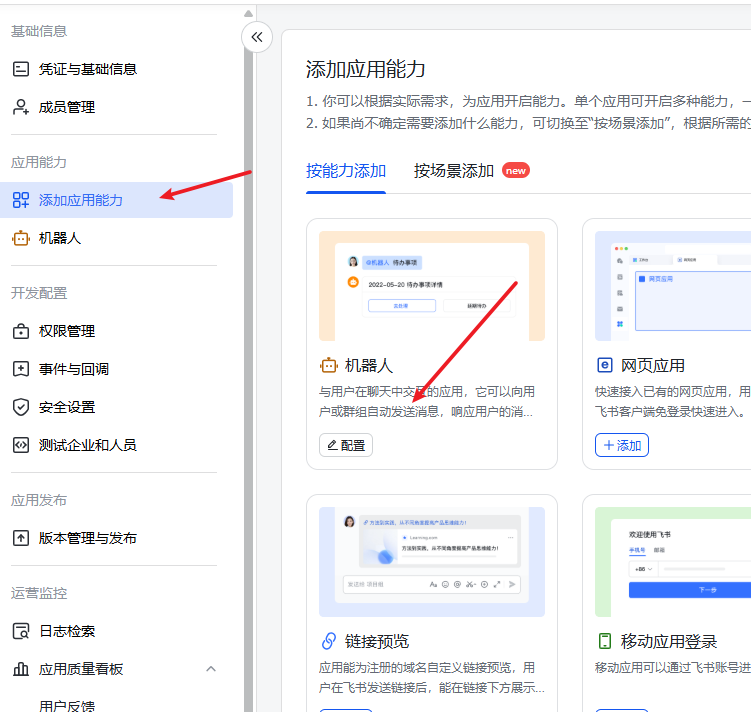Click the 网页应用 card icon
Screen dimensions: 751x712
[604, 365]
